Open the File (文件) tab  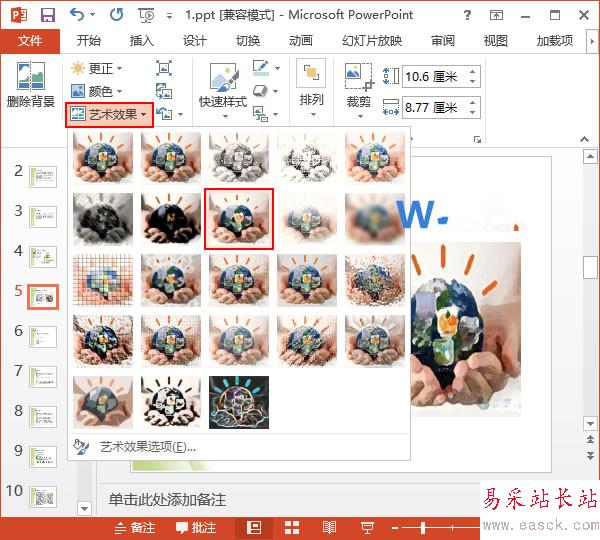[x=30, y=41]
